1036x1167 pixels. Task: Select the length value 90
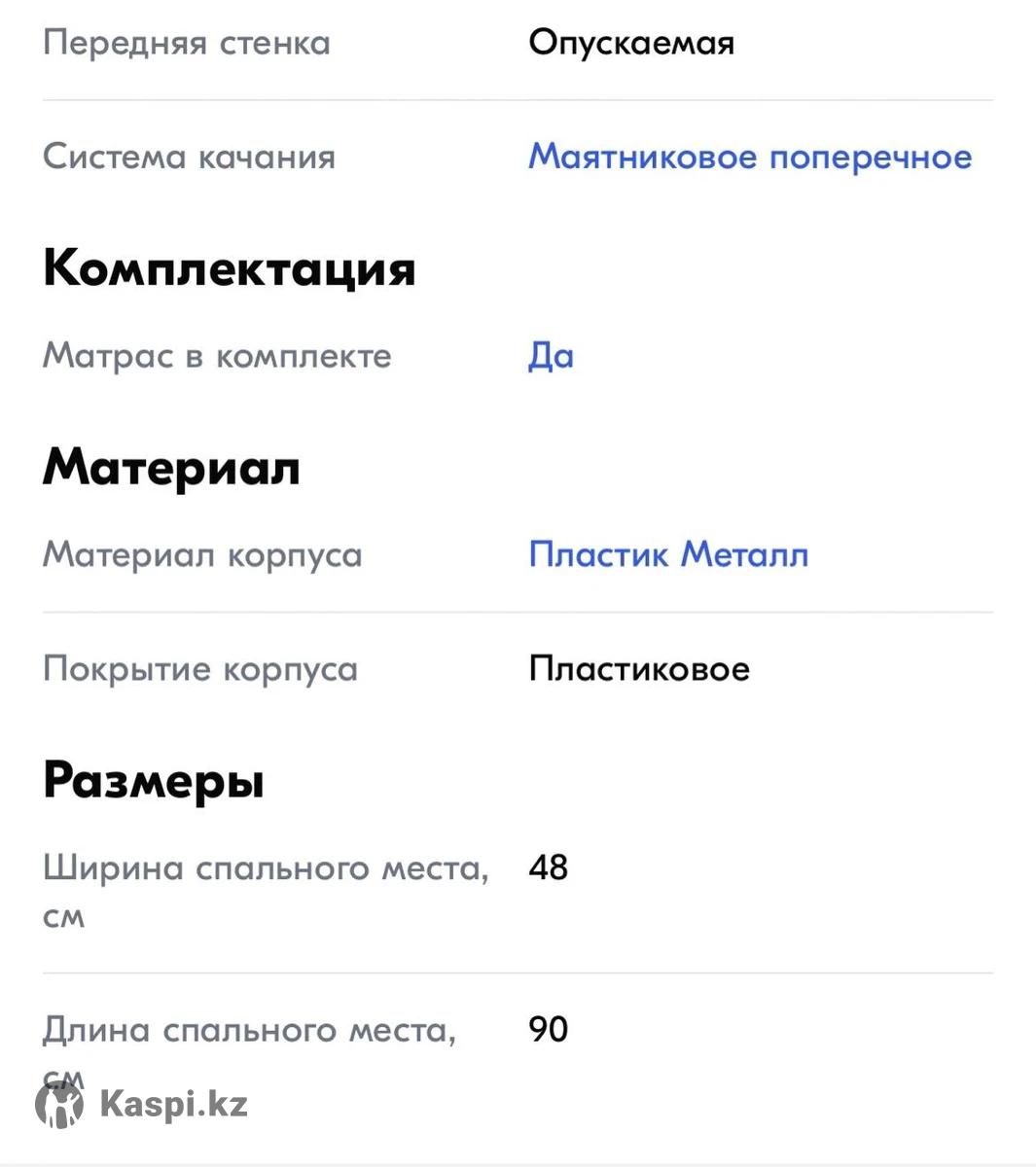(x=549, y=1029)
